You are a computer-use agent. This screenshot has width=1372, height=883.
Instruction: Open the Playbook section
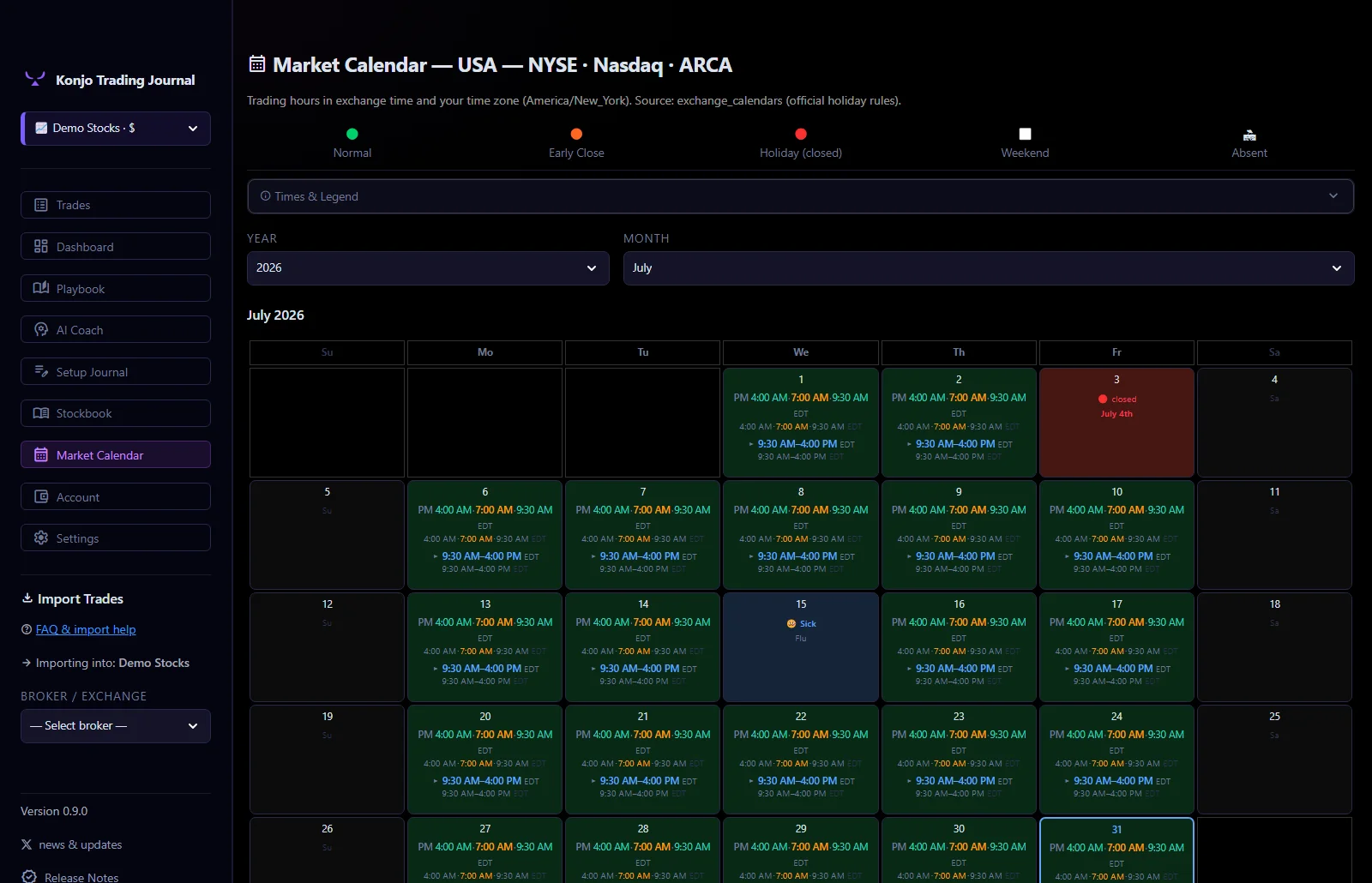[116, 288]
